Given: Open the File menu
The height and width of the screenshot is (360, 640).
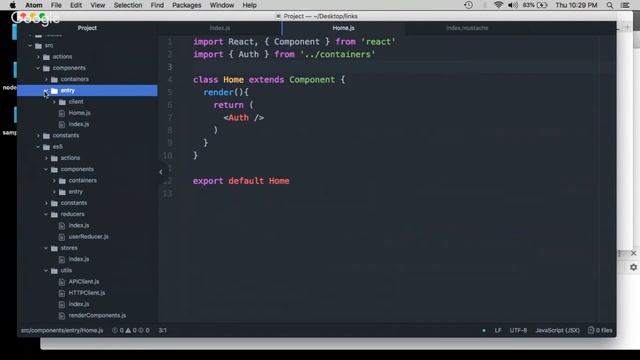Looking at the screenshot, I should pyautogui.click(x=56, y=5).
